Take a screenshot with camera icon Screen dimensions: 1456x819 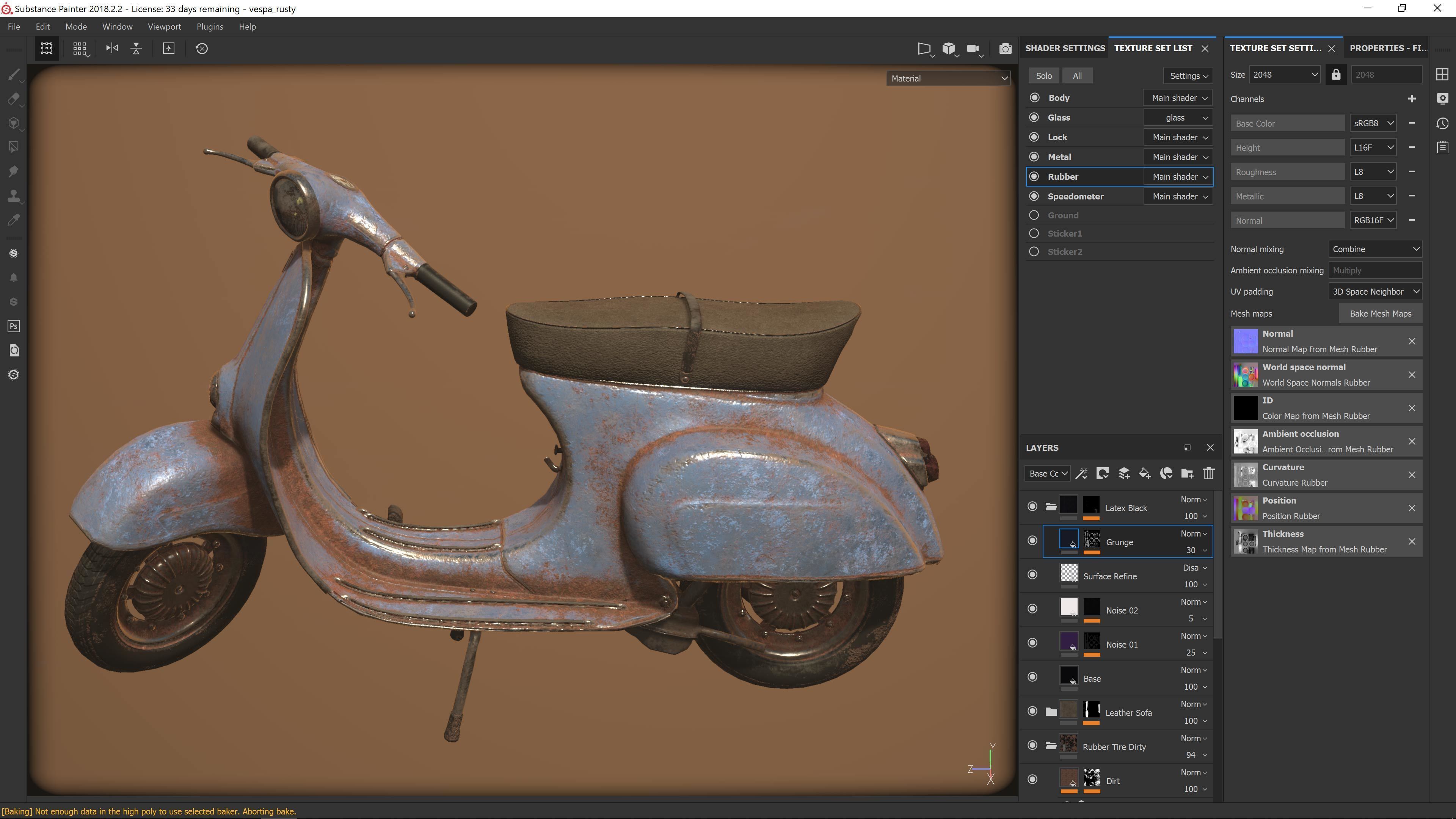[1005, 49]
